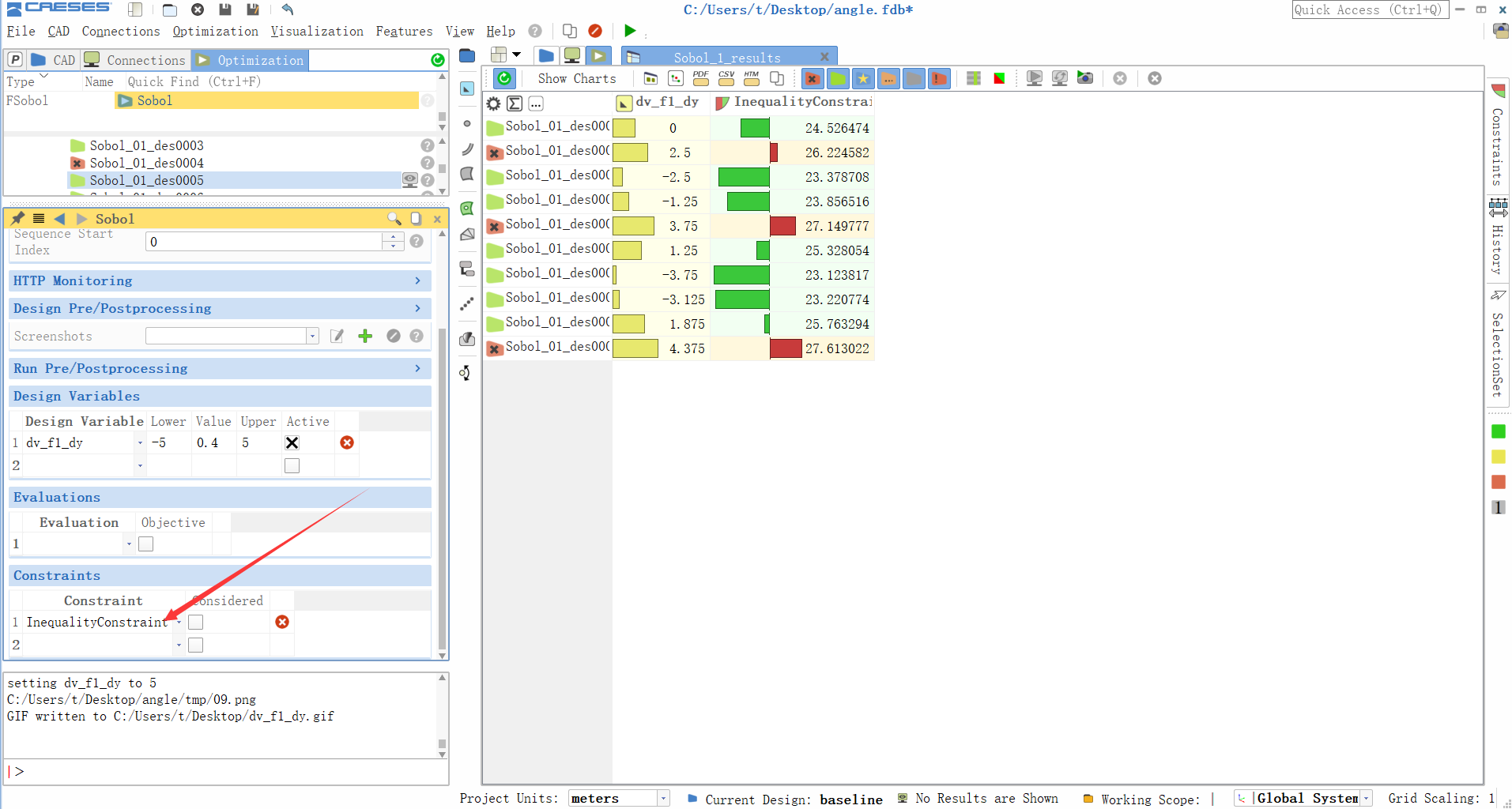Export results as PDF
Viewport: 1512px width, 809px height.
(x=701, y=78)
